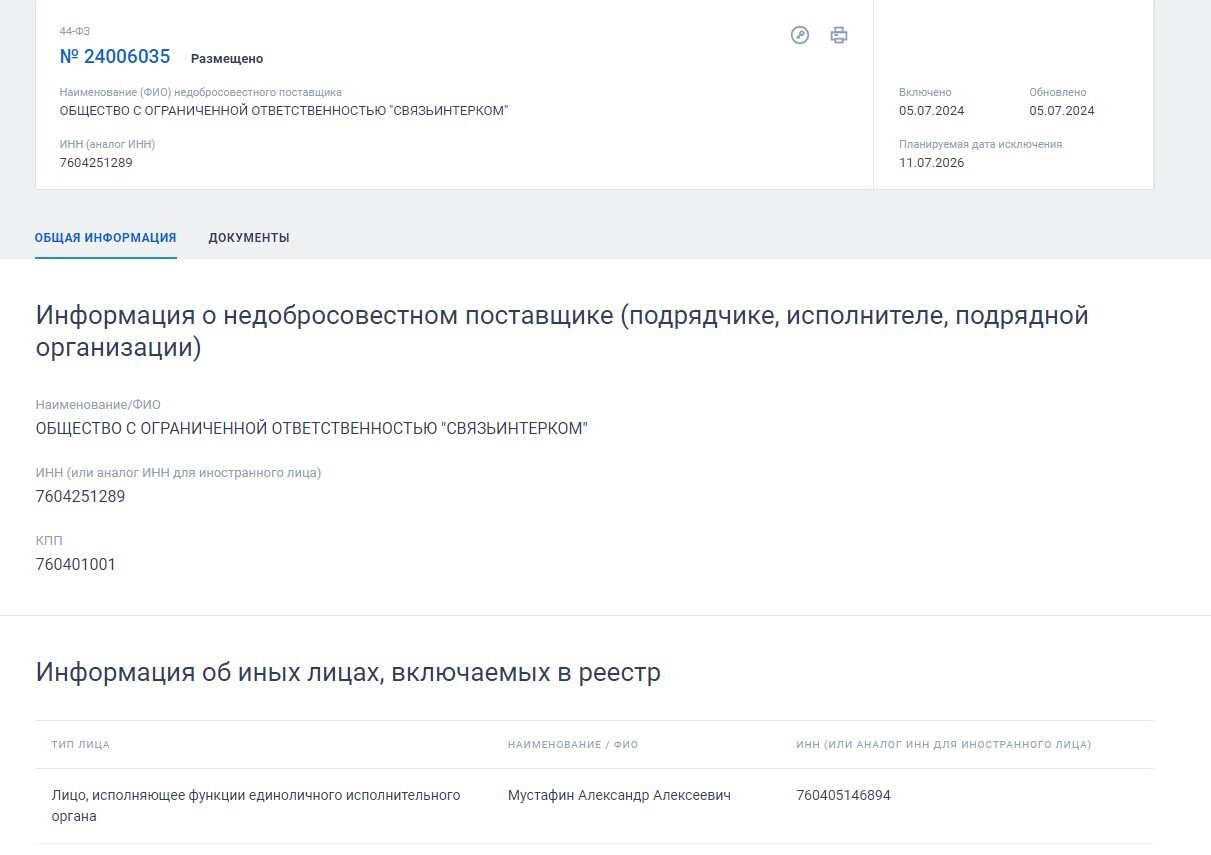
Task: Open the electronic signature key icon
Action: coord(799,36)
